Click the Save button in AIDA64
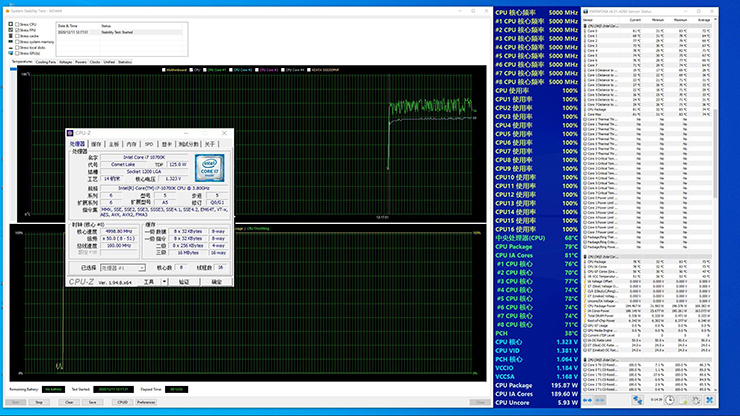 tap(92, 402)
